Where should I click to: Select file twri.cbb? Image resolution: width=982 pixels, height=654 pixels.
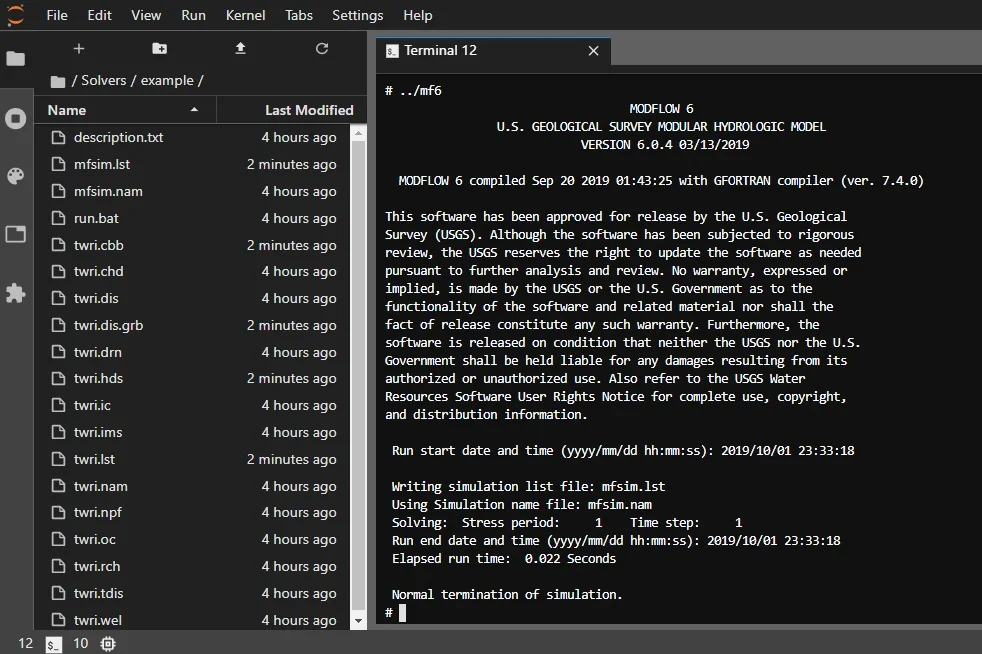point(192,245)
